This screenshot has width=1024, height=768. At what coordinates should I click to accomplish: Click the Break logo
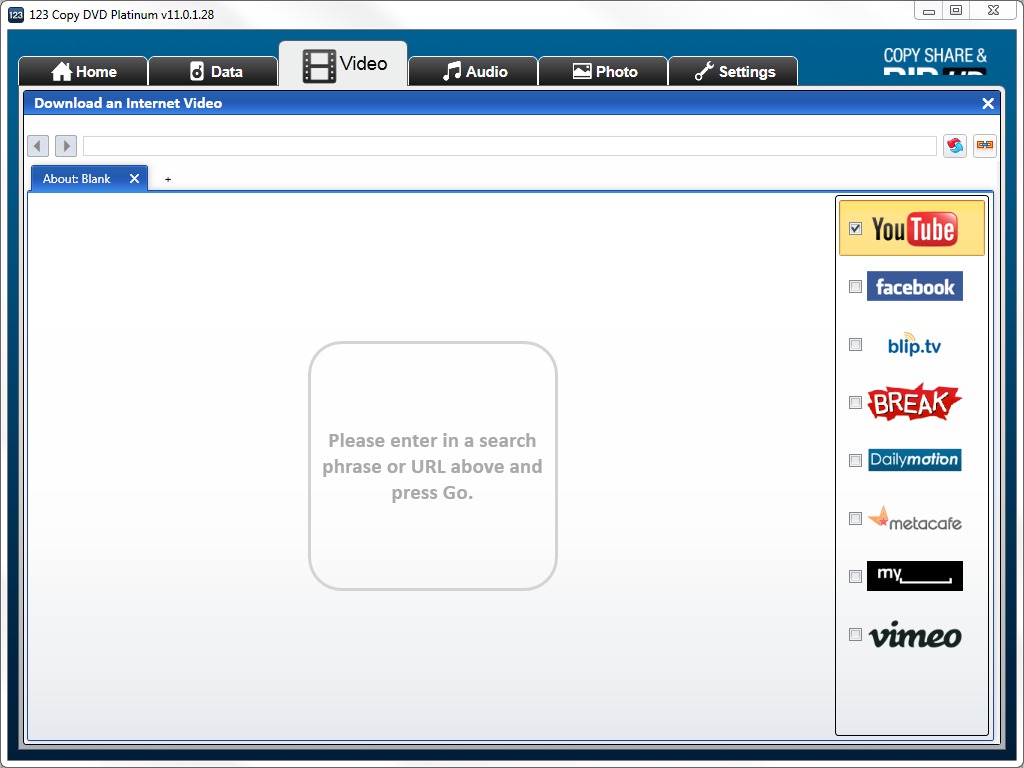point(914,402)
